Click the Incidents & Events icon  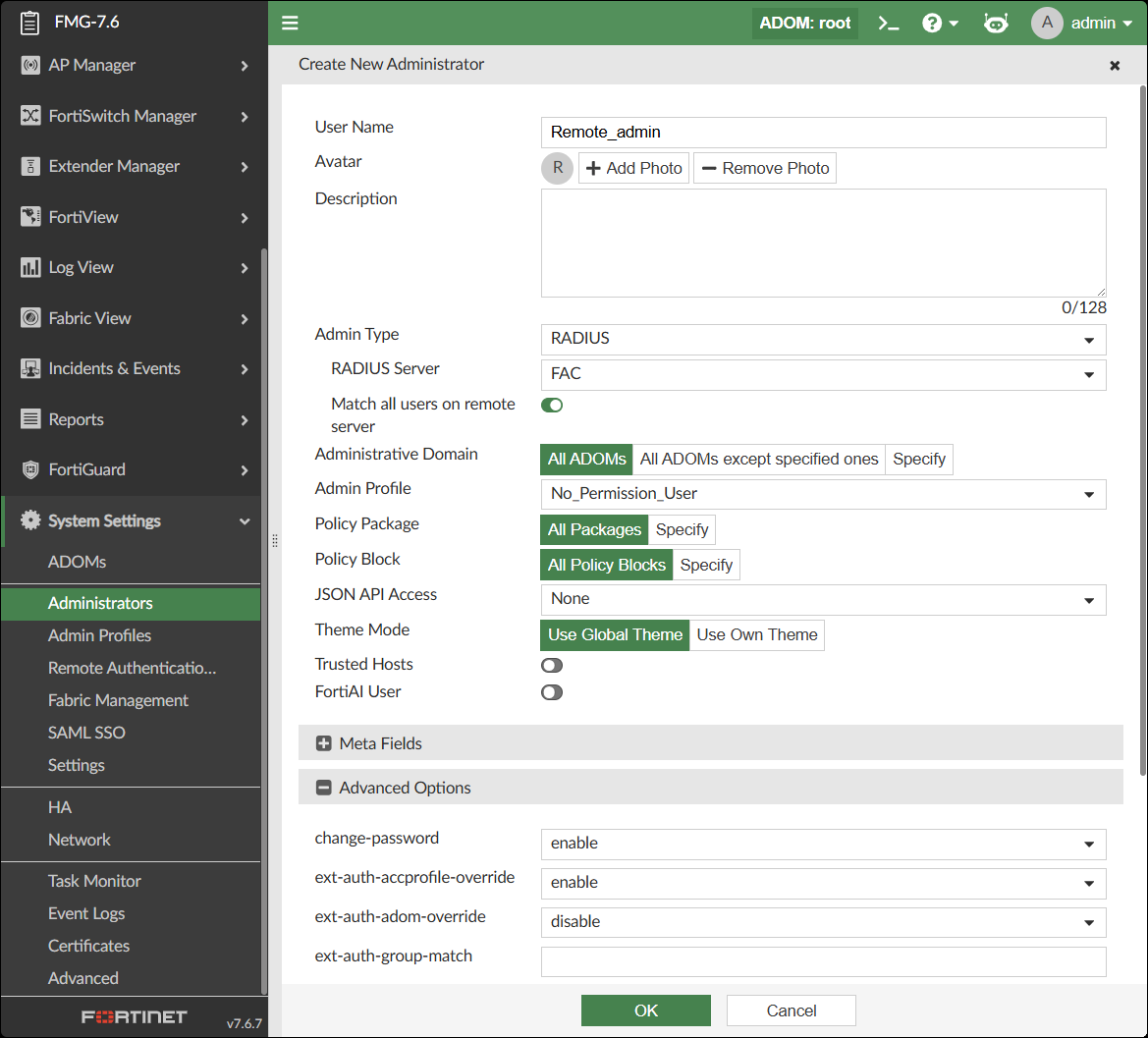30,368
